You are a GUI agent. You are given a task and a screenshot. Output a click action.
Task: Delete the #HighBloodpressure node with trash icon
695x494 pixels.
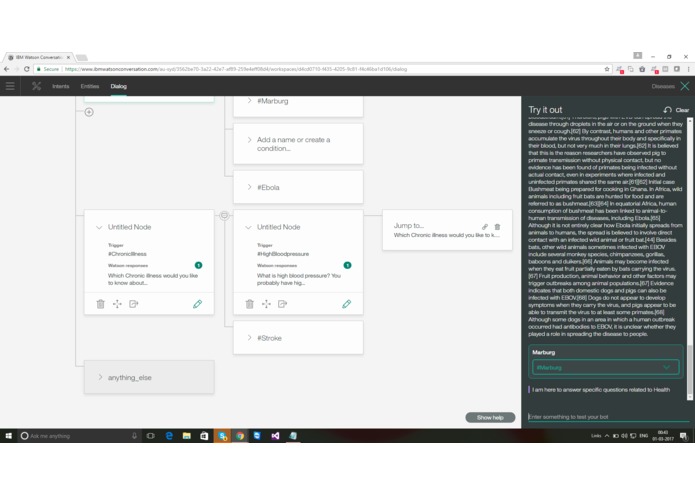coord(250,304)
